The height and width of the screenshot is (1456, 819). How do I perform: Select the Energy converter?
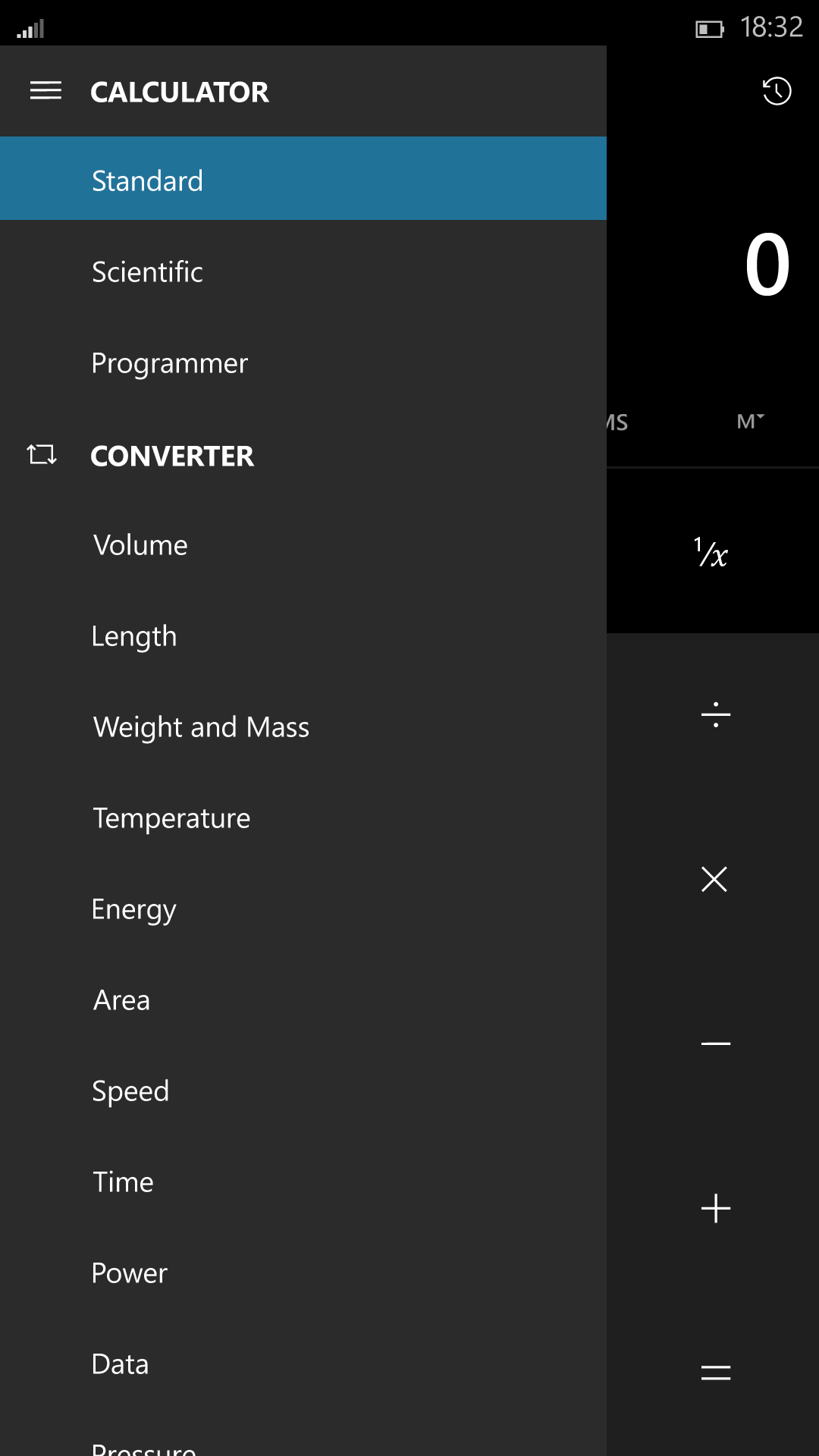pyautogui.click(x=303, y=909)
